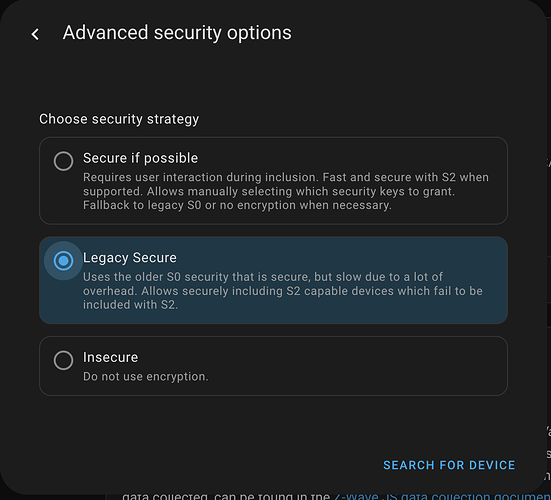Click the text about fallback to legacy S0
Screen dimensions: 551x500
pyautogui.click(x=237, y=205)
